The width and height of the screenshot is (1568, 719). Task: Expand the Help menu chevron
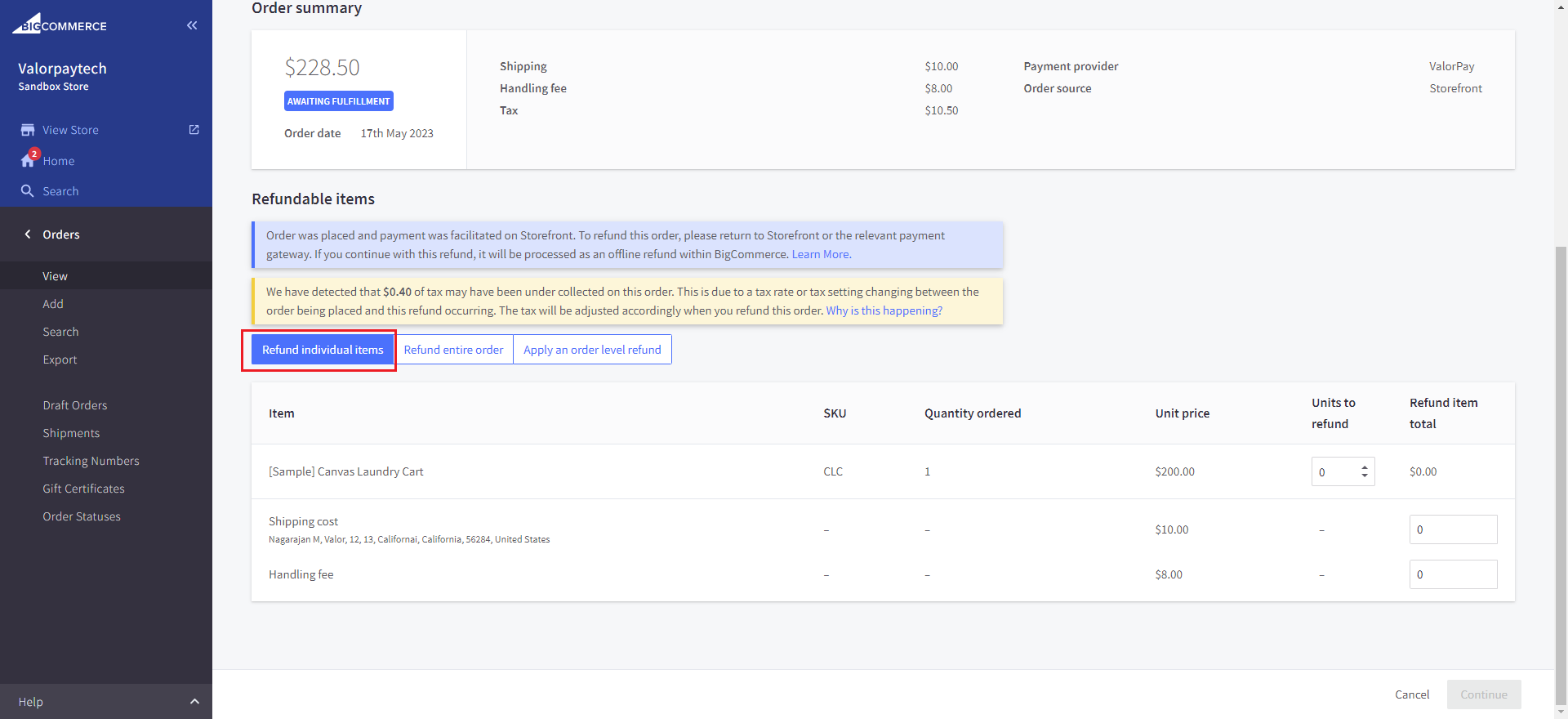194,702
